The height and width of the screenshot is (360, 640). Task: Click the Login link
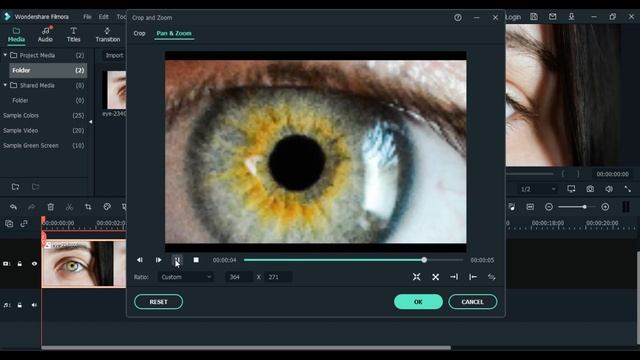(x=513, y=17)
